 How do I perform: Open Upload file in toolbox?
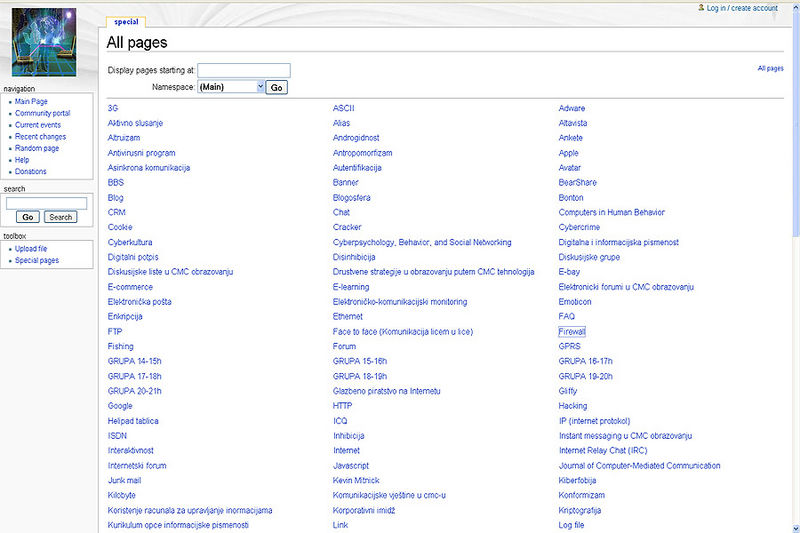coord(31,249)
